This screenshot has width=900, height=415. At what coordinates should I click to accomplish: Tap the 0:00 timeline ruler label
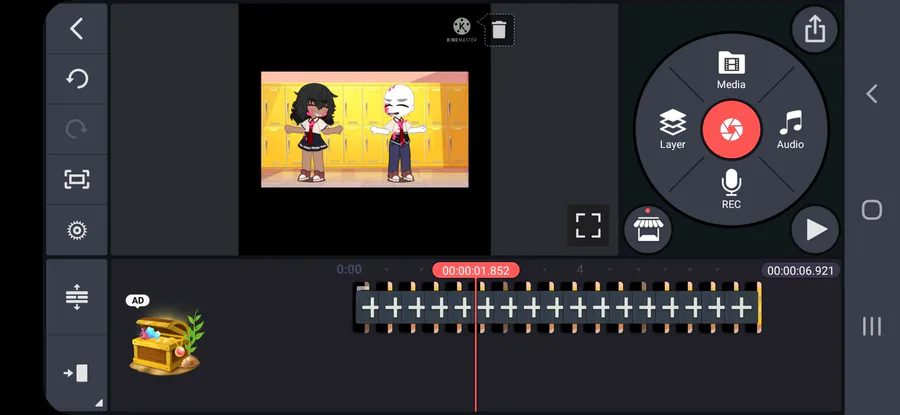pyautogui.click(x=349, y=269)
